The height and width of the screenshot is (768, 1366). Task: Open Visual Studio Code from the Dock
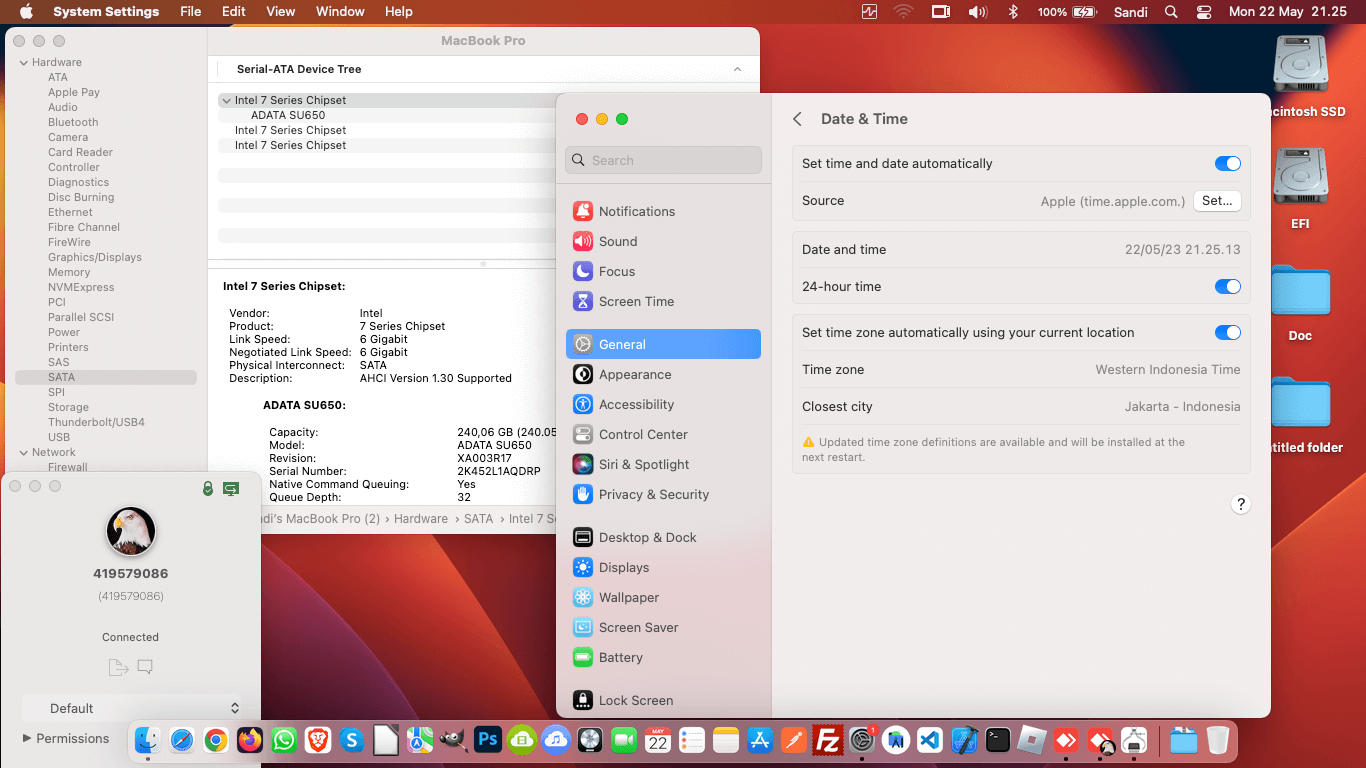929,740
